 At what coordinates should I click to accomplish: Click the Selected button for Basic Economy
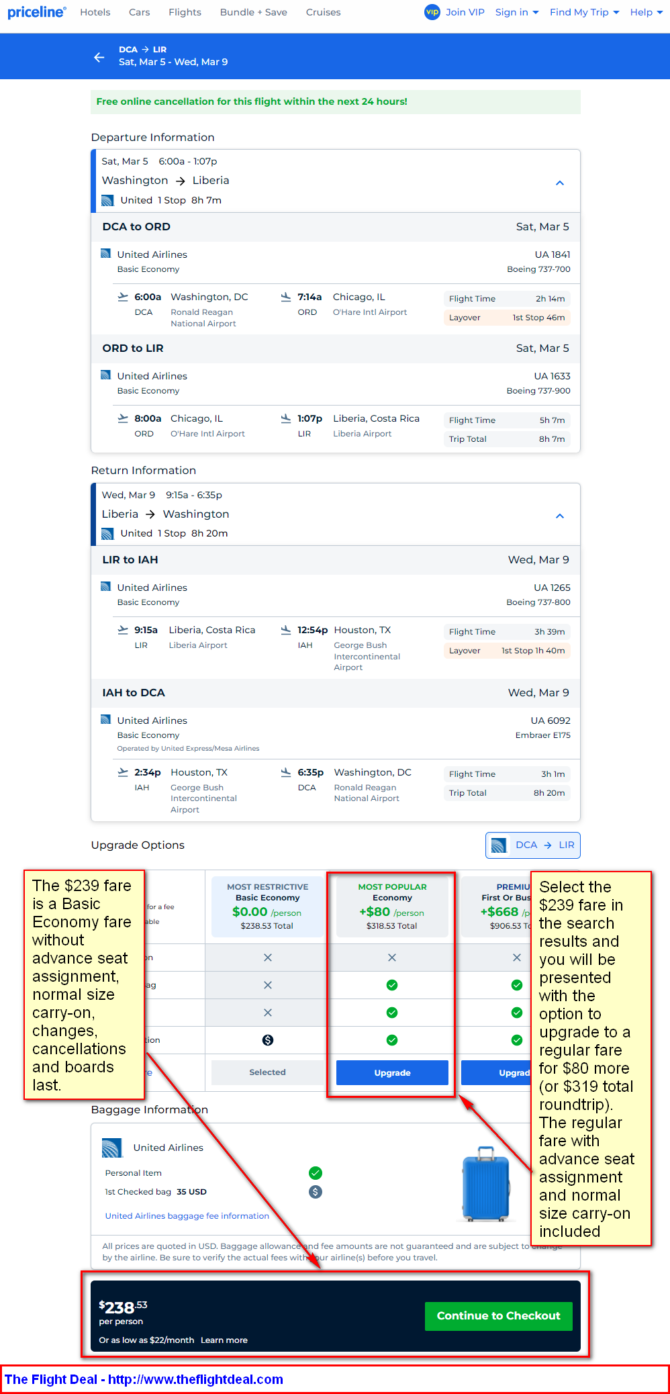(x=267, y=1072)
